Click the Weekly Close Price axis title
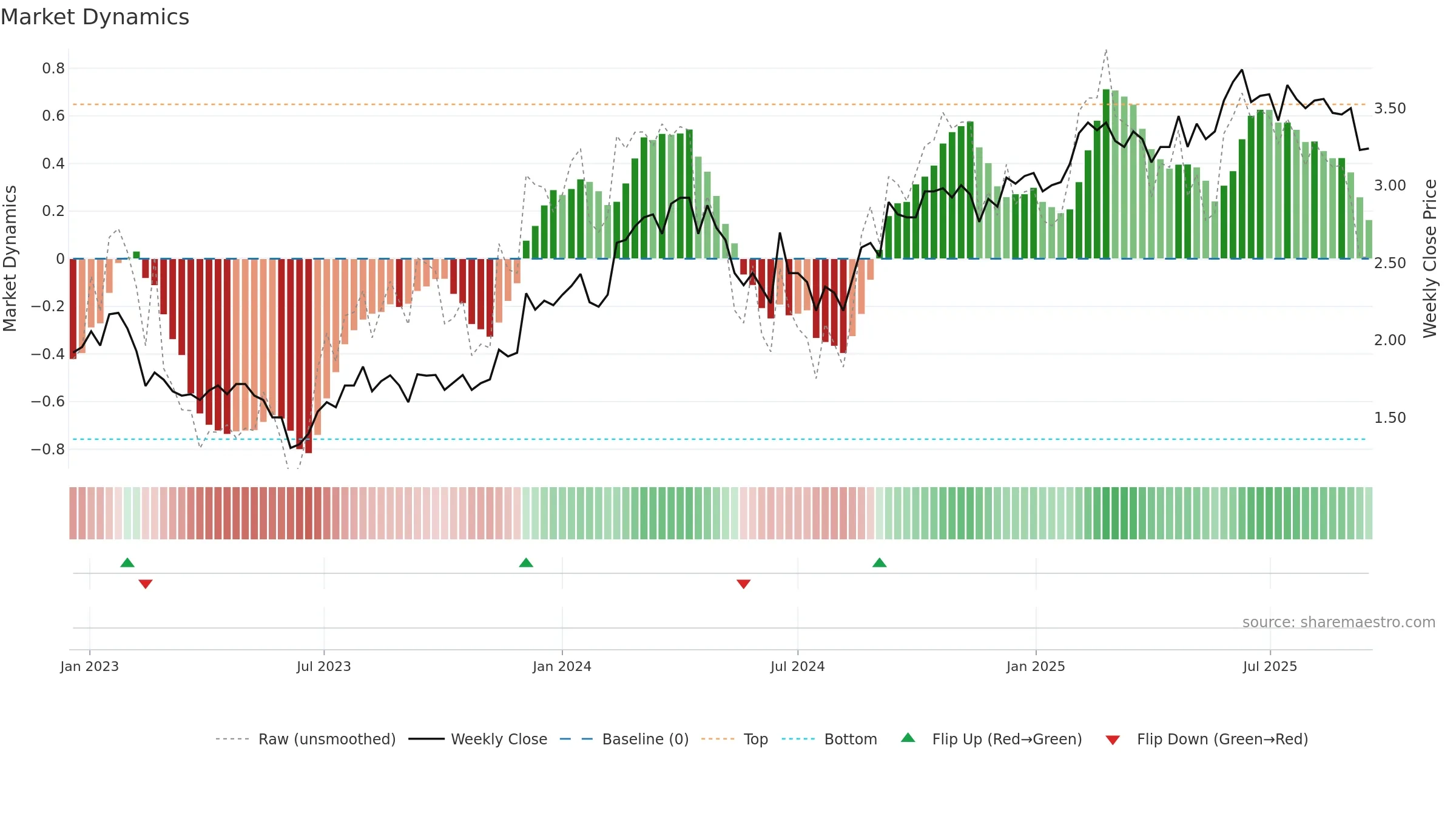This screenshot has width=1456, height=819. coord(1430,258)
